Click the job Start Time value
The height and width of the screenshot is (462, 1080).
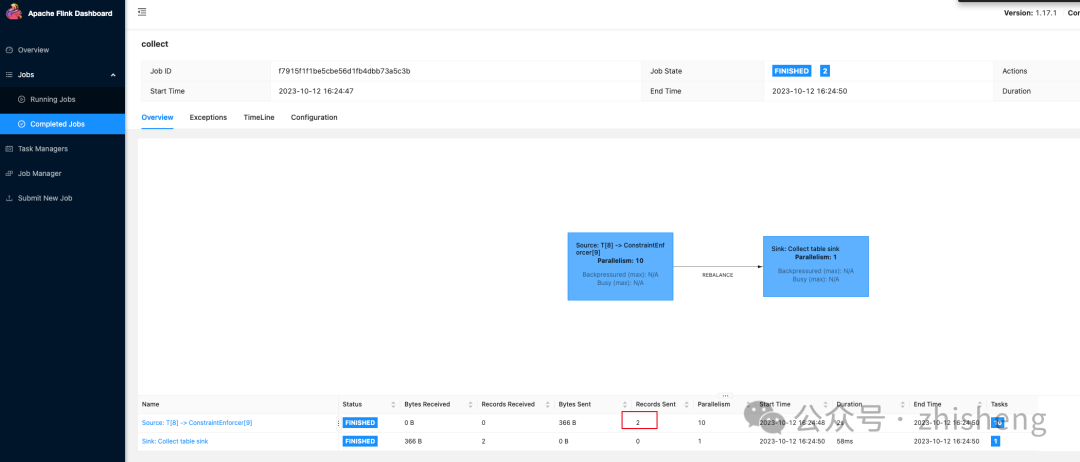pyautogui.click(x=316, y=91)
